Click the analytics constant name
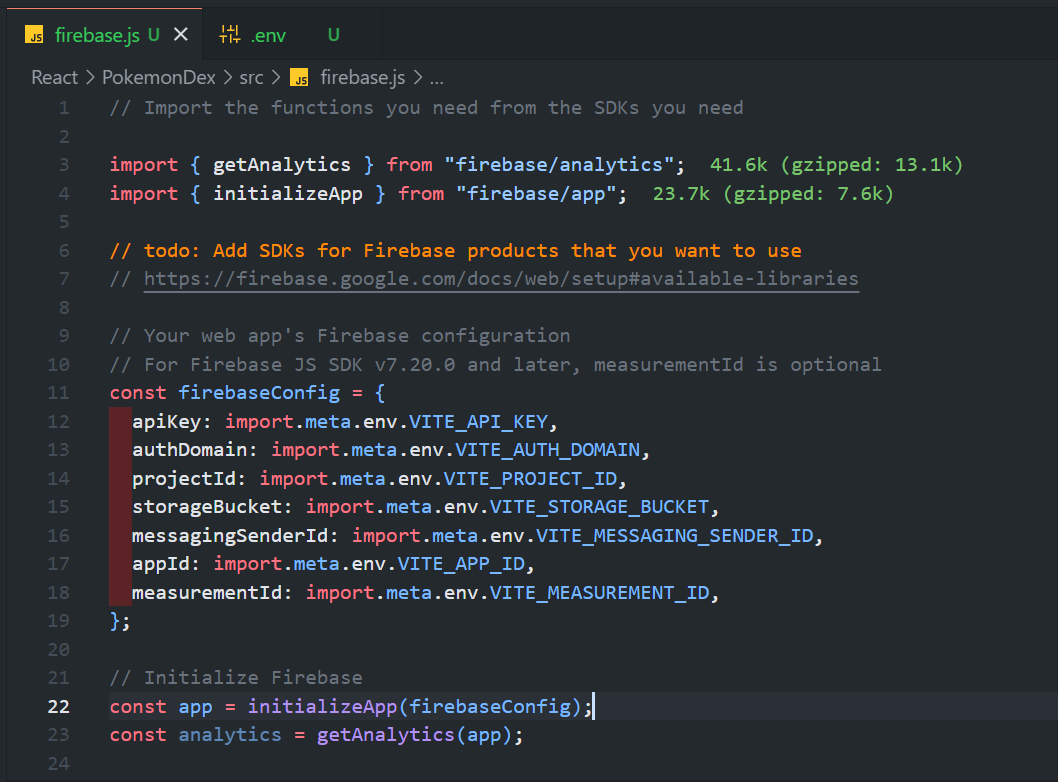1058x782 pixels. 230,735
